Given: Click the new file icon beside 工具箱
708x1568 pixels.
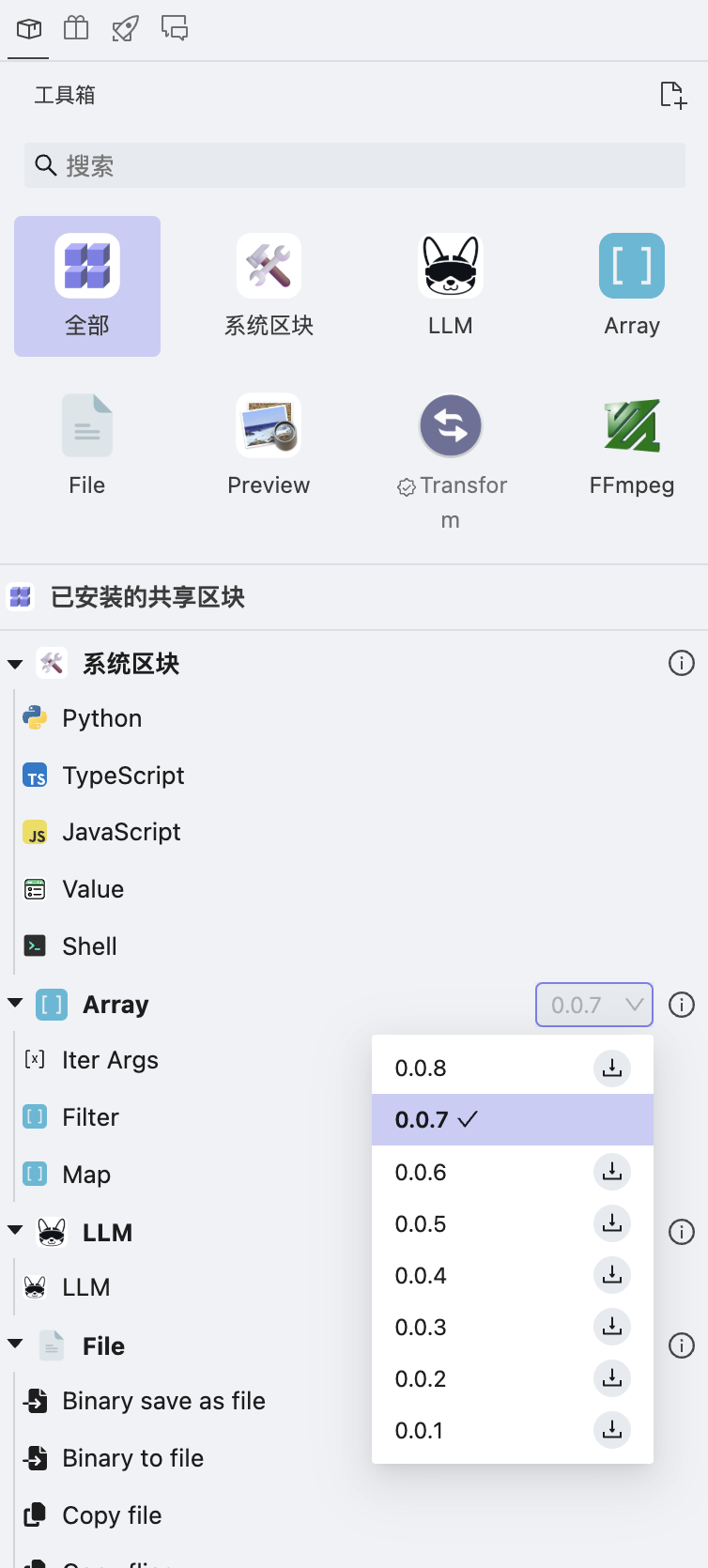Looking at the screenshot, I should pyautogui.click(x=672, y=95).
